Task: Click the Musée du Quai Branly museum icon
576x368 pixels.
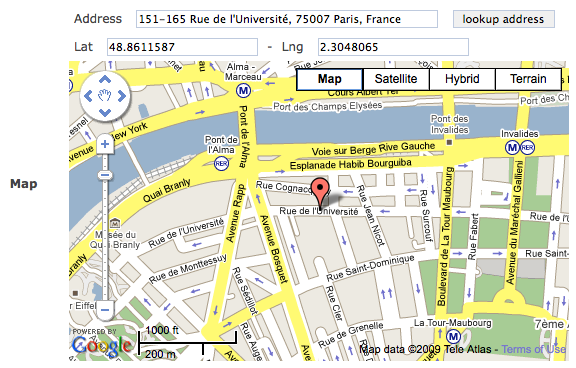Action: [115, 223]
